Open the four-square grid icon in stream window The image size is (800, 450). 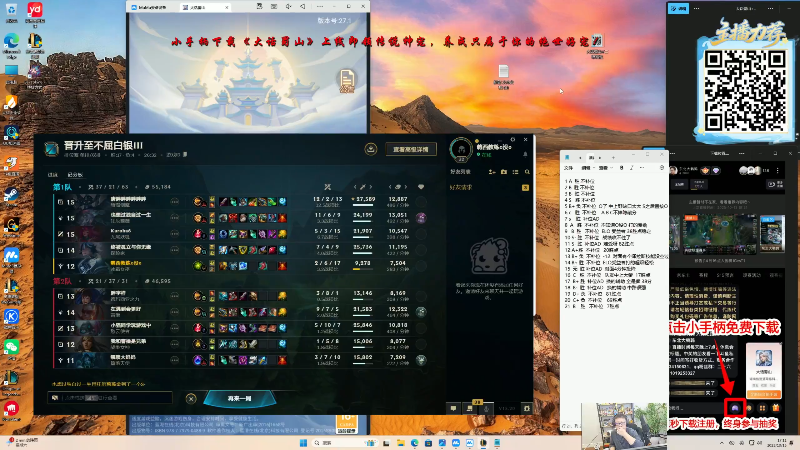(762, 408)
